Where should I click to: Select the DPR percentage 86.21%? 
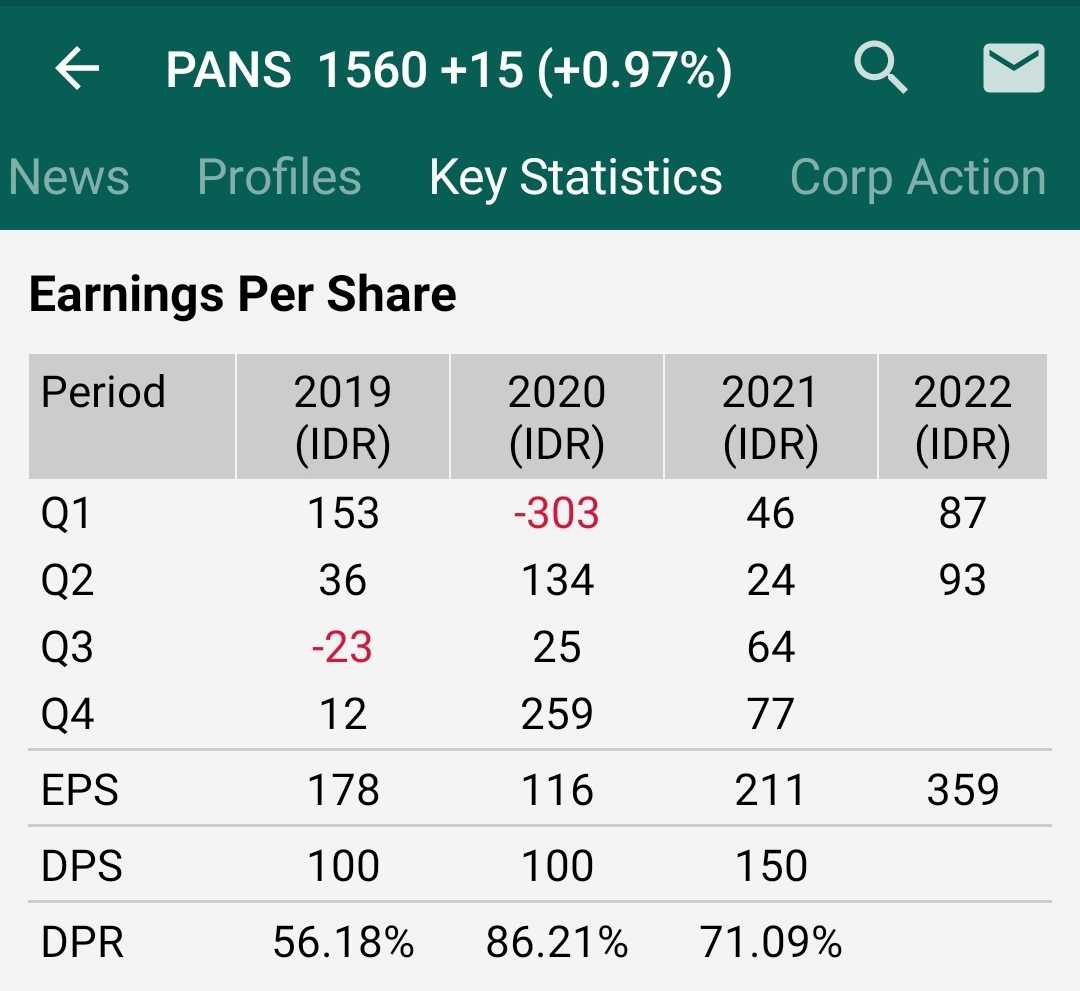[557, 941]
